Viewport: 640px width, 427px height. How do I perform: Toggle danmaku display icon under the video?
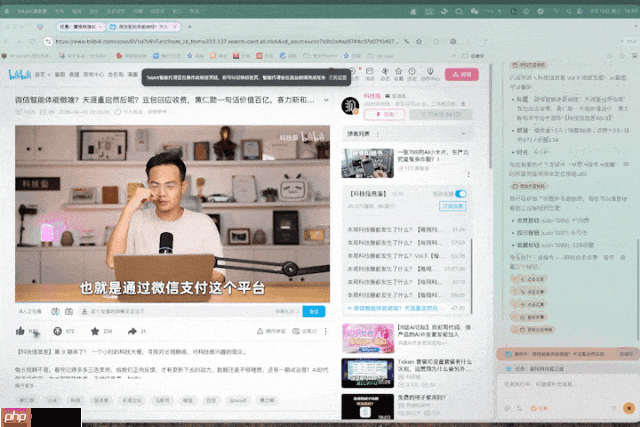(x=55, y=311)
